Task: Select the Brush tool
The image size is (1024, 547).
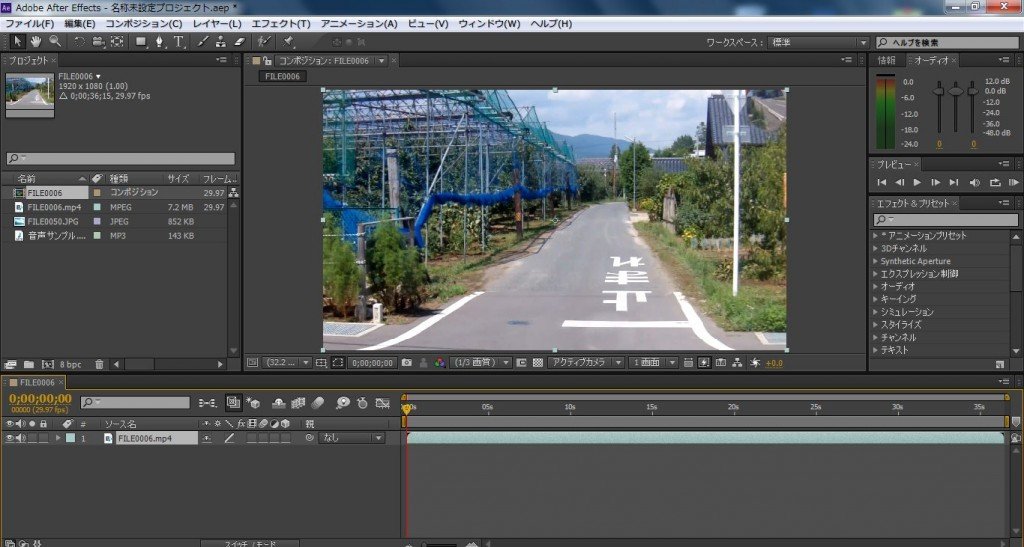Action: (x=202, y=41)
